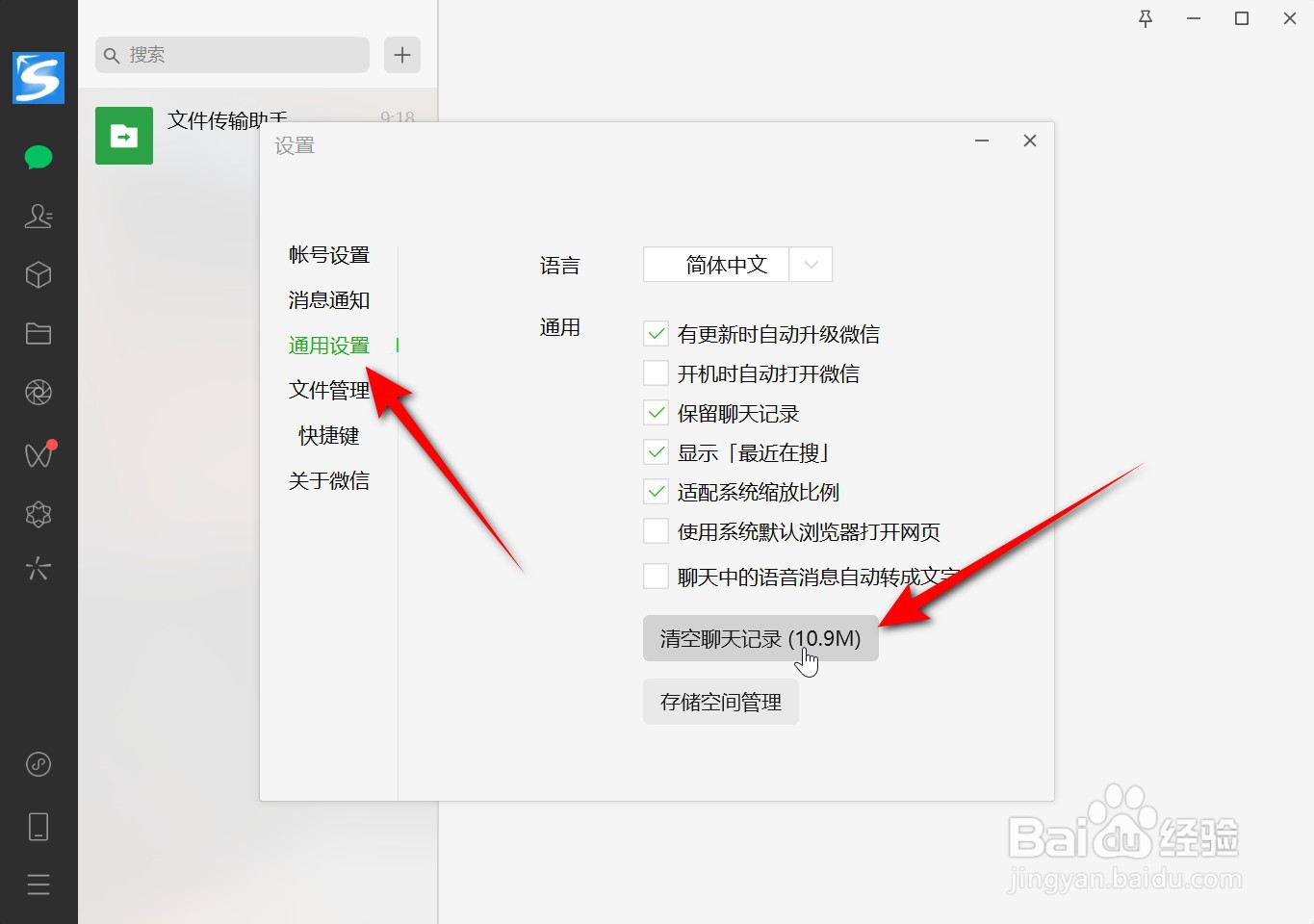Image resolution: width=1314 pixels, height=924 pixels.
Task: Maximize the main WeChat window
Action: 1242,18
